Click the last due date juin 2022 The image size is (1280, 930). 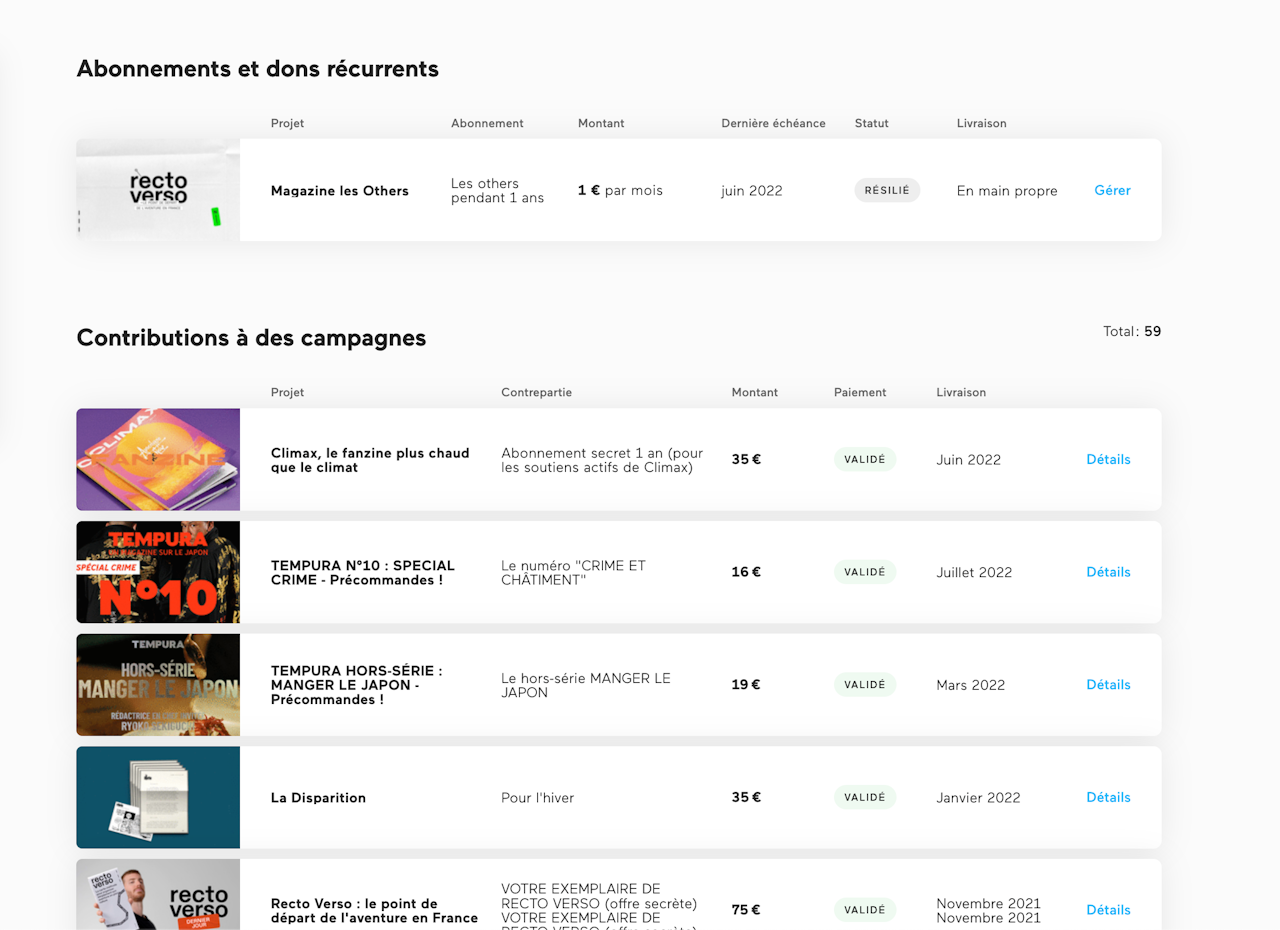[752, 191]
